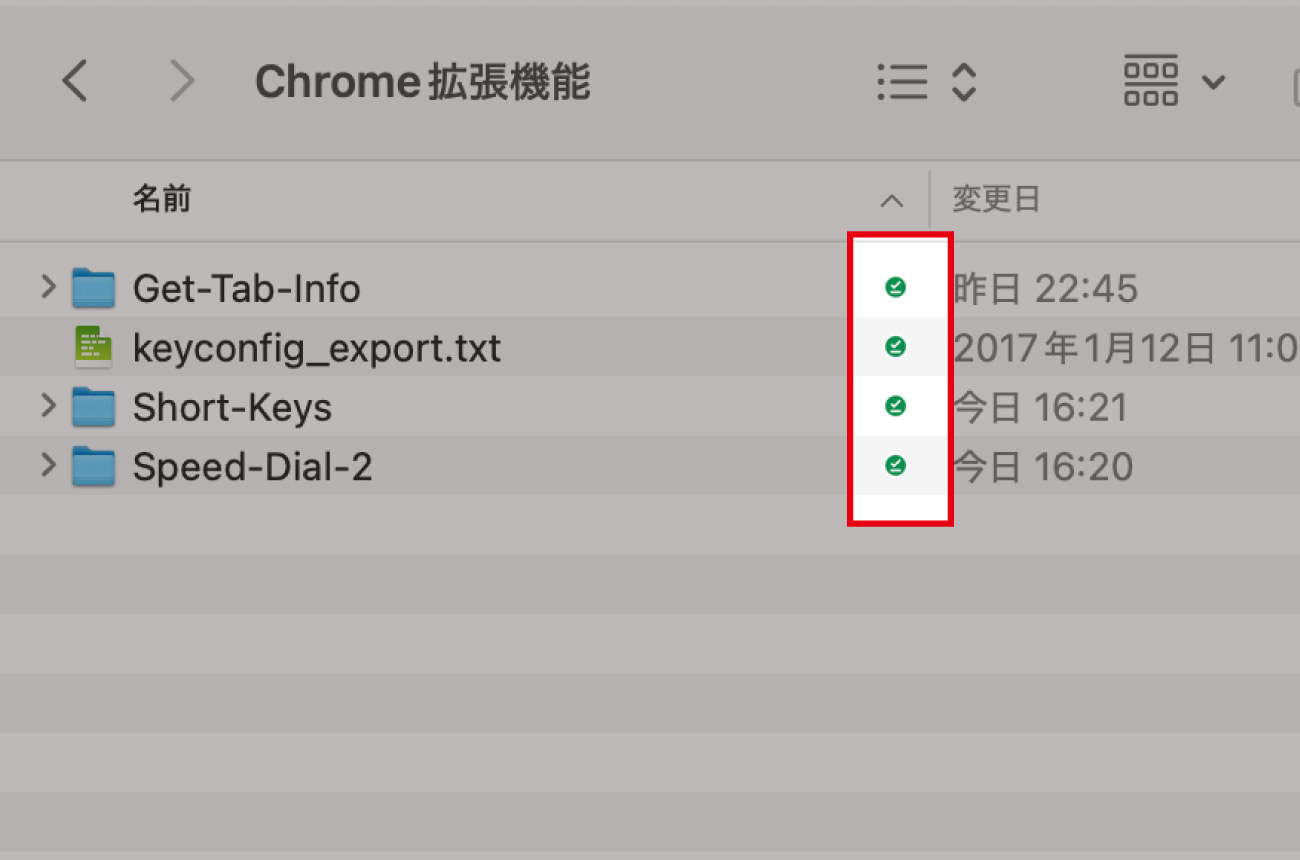This screenshot has width=1300, height=860.
Task: Go forward with the right chevron
Action: coord(181,81)
